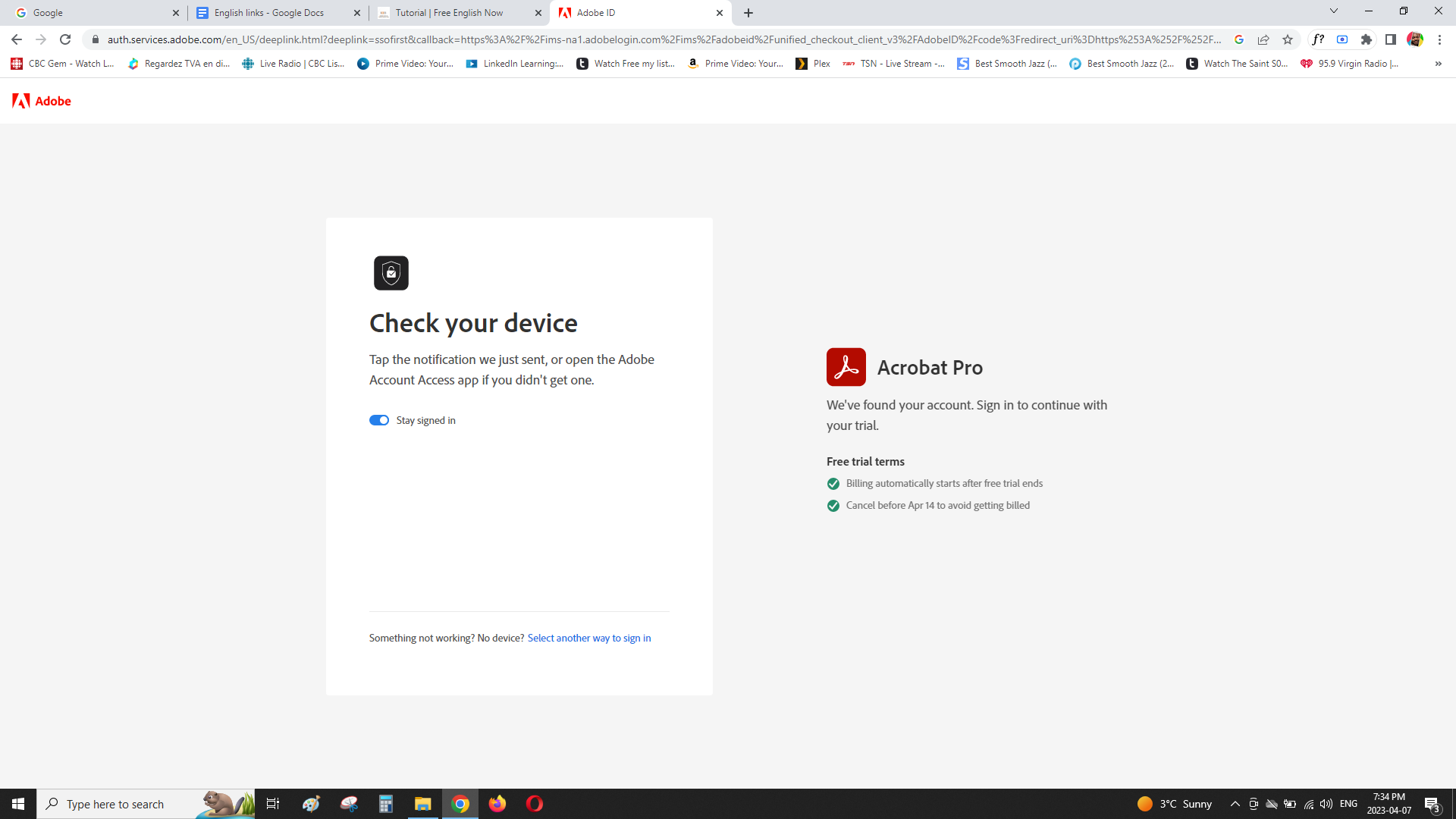Open the Chrome Extensions puzzle icon

click(x=1367, y=39)
